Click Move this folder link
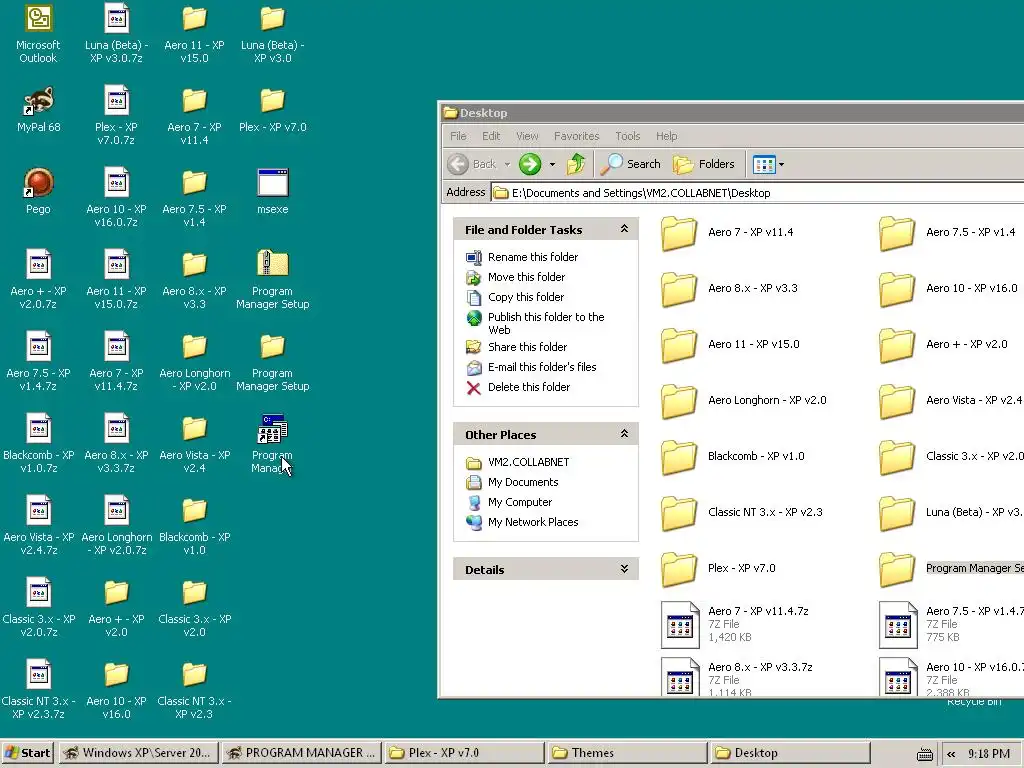This screenshot has height=768, width=1024. (526, 277)
